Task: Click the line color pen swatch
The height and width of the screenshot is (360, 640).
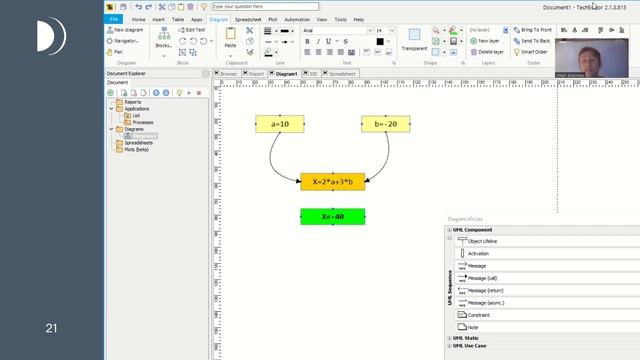Action: [268, 52]
